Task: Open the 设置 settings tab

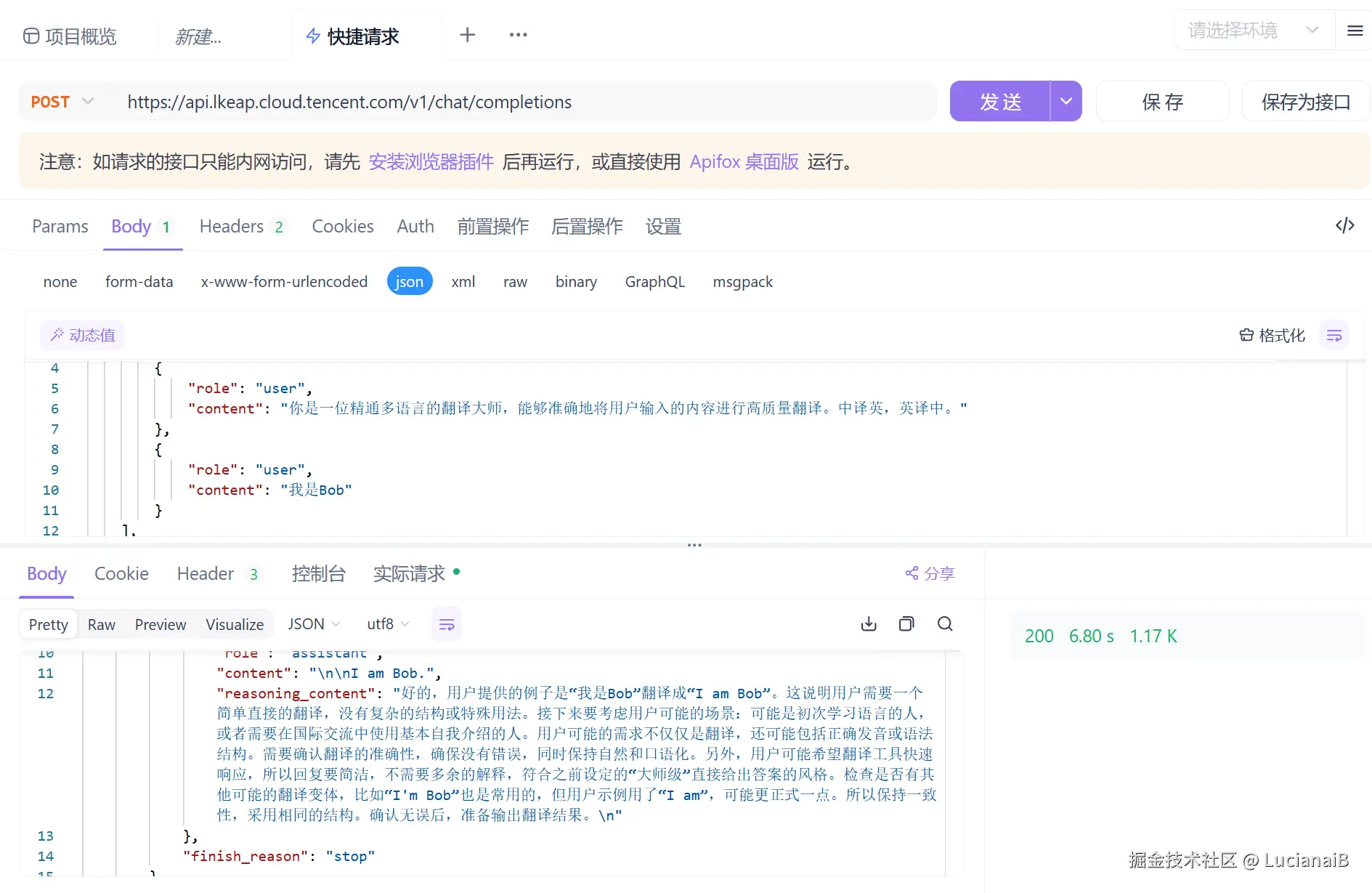Action: point(663,227)
